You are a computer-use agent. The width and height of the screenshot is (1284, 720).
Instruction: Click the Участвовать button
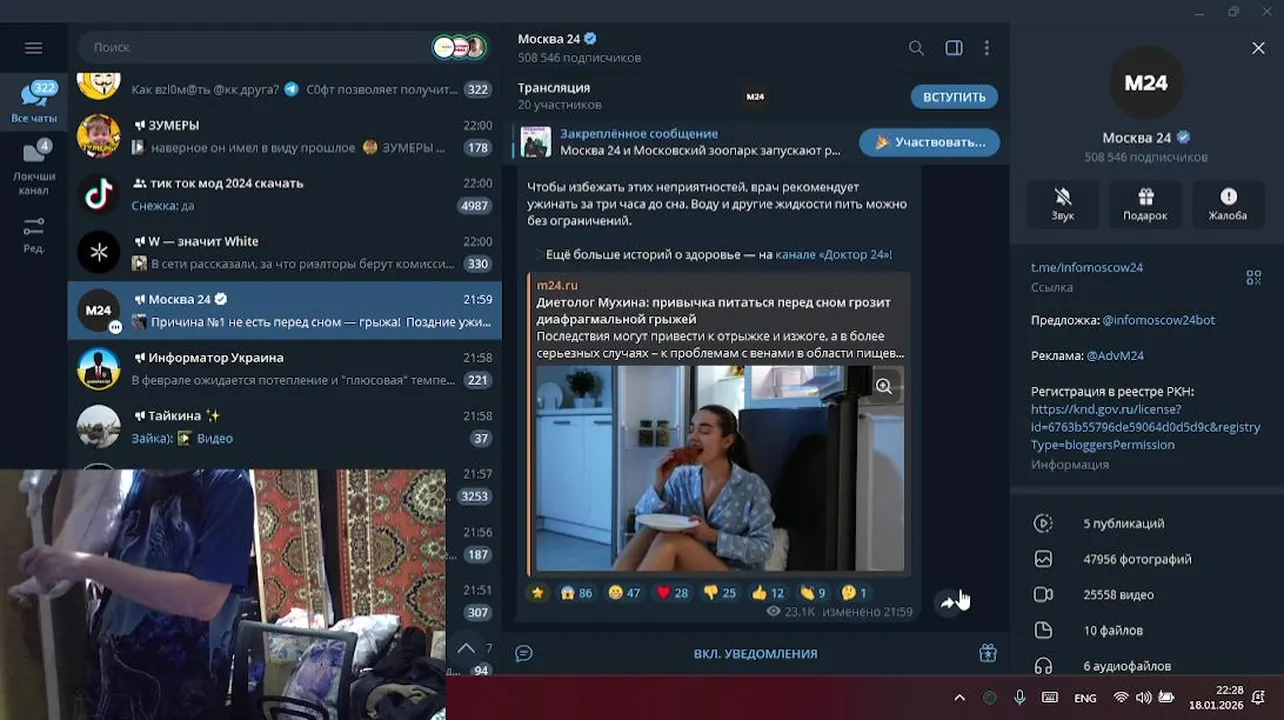click(929, 142)
